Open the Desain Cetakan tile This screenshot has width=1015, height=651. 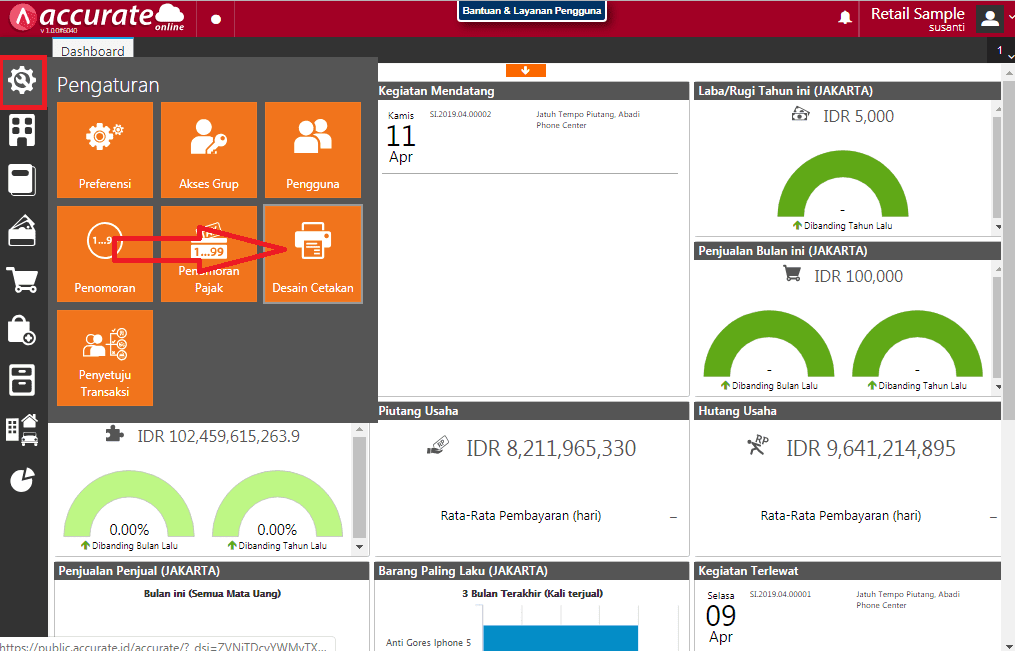(x=312, y=253)
